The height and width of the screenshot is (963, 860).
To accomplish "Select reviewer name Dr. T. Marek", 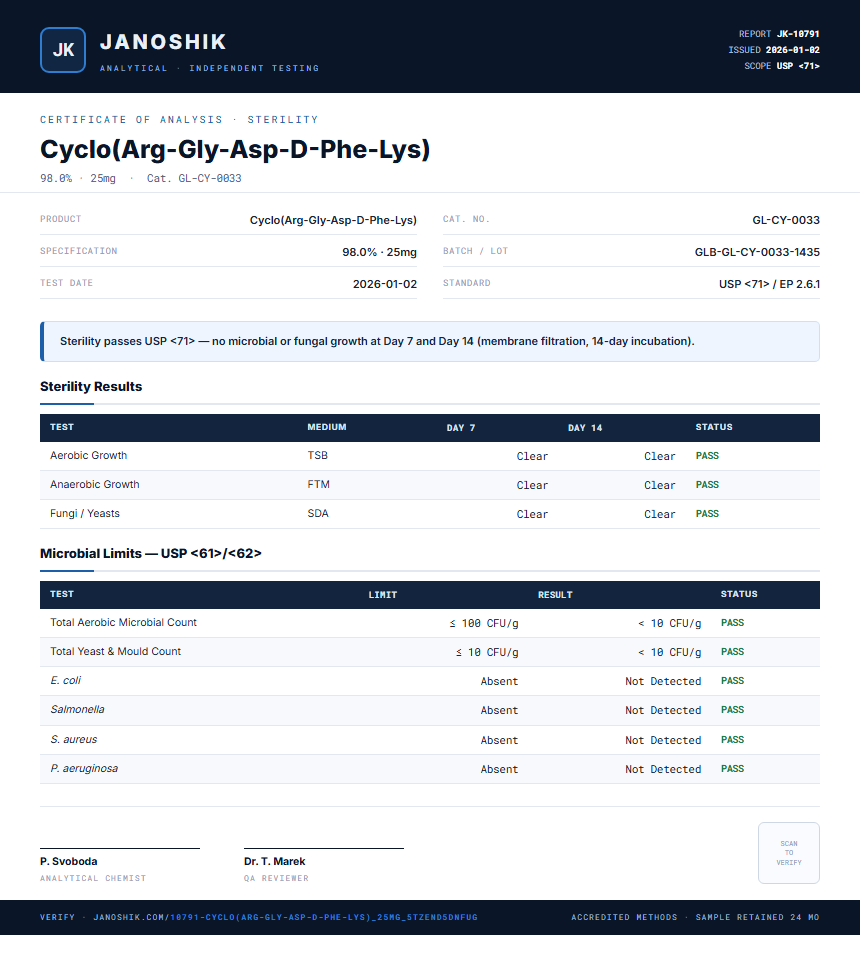I will pyautogui.click(x=275, y=861).
